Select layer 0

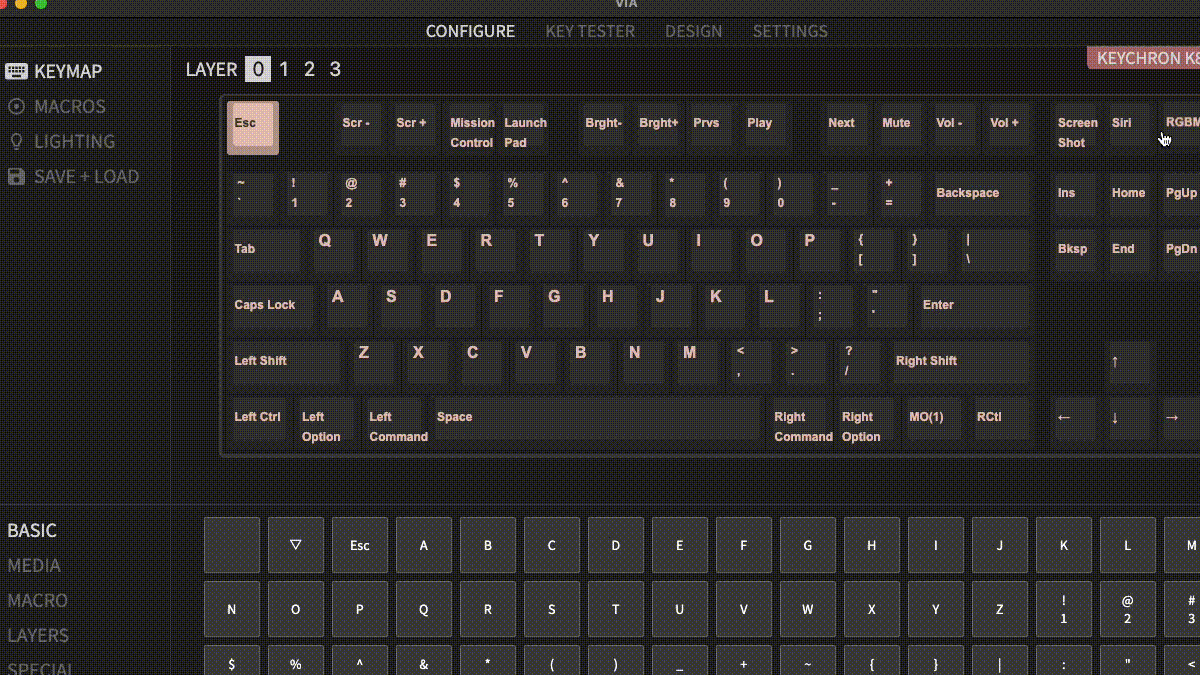pyautogui.click(x=258, y=69)
